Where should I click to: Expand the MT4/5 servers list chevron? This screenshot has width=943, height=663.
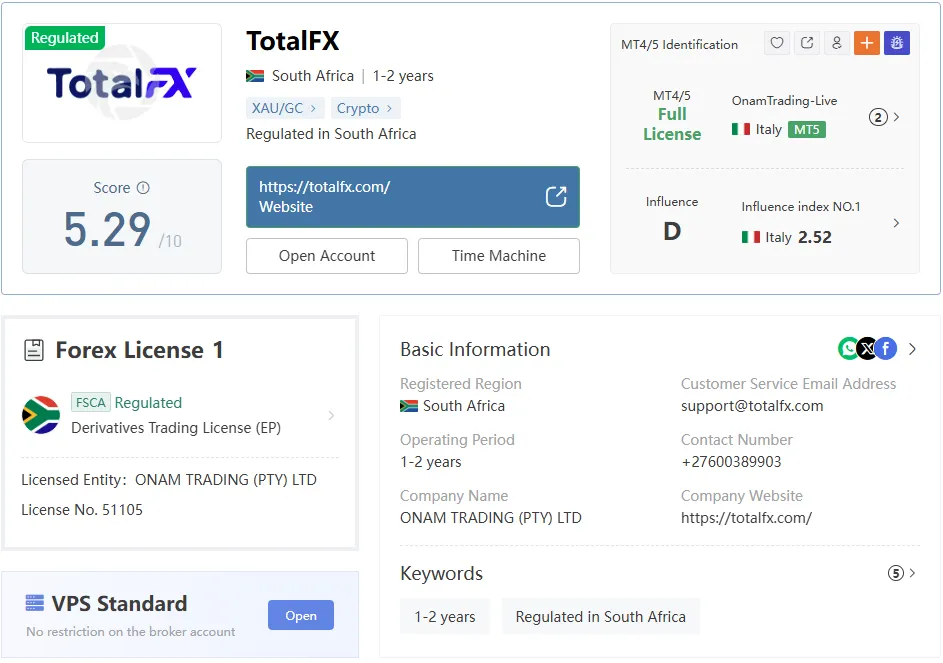[x=896, y=117]
